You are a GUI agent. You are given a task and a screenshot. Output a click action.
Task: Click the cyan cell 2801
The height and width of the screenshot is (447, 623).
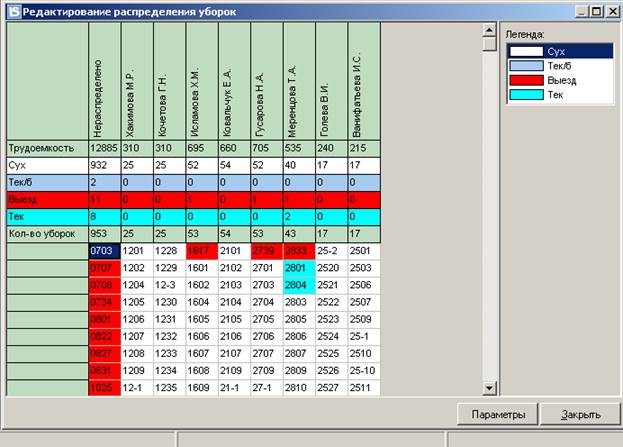298,268
